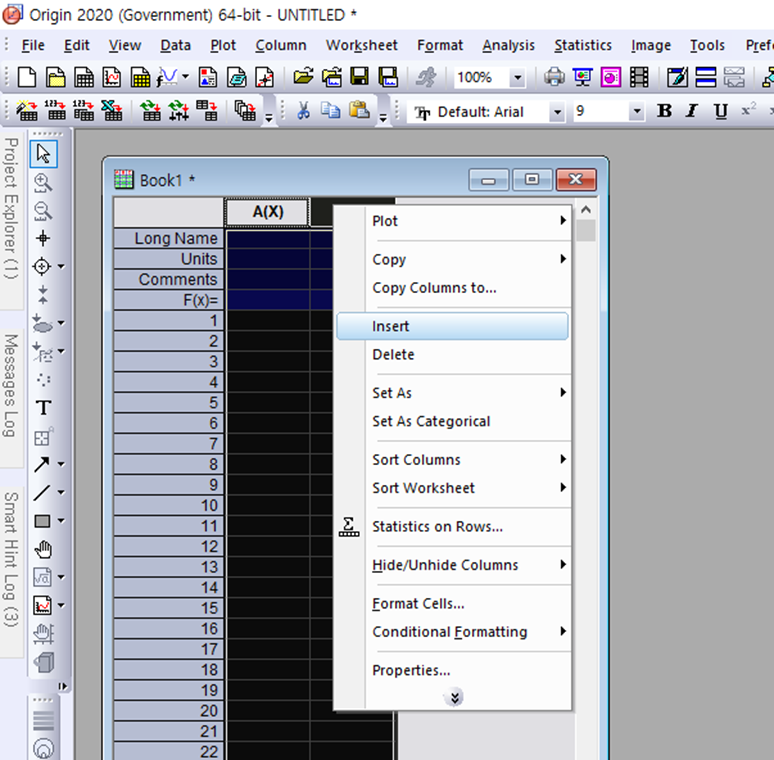The width and height of the screenshot is (774, 760).
Task: Click the Cut scissors icon
Action: (x=303, y=111)
